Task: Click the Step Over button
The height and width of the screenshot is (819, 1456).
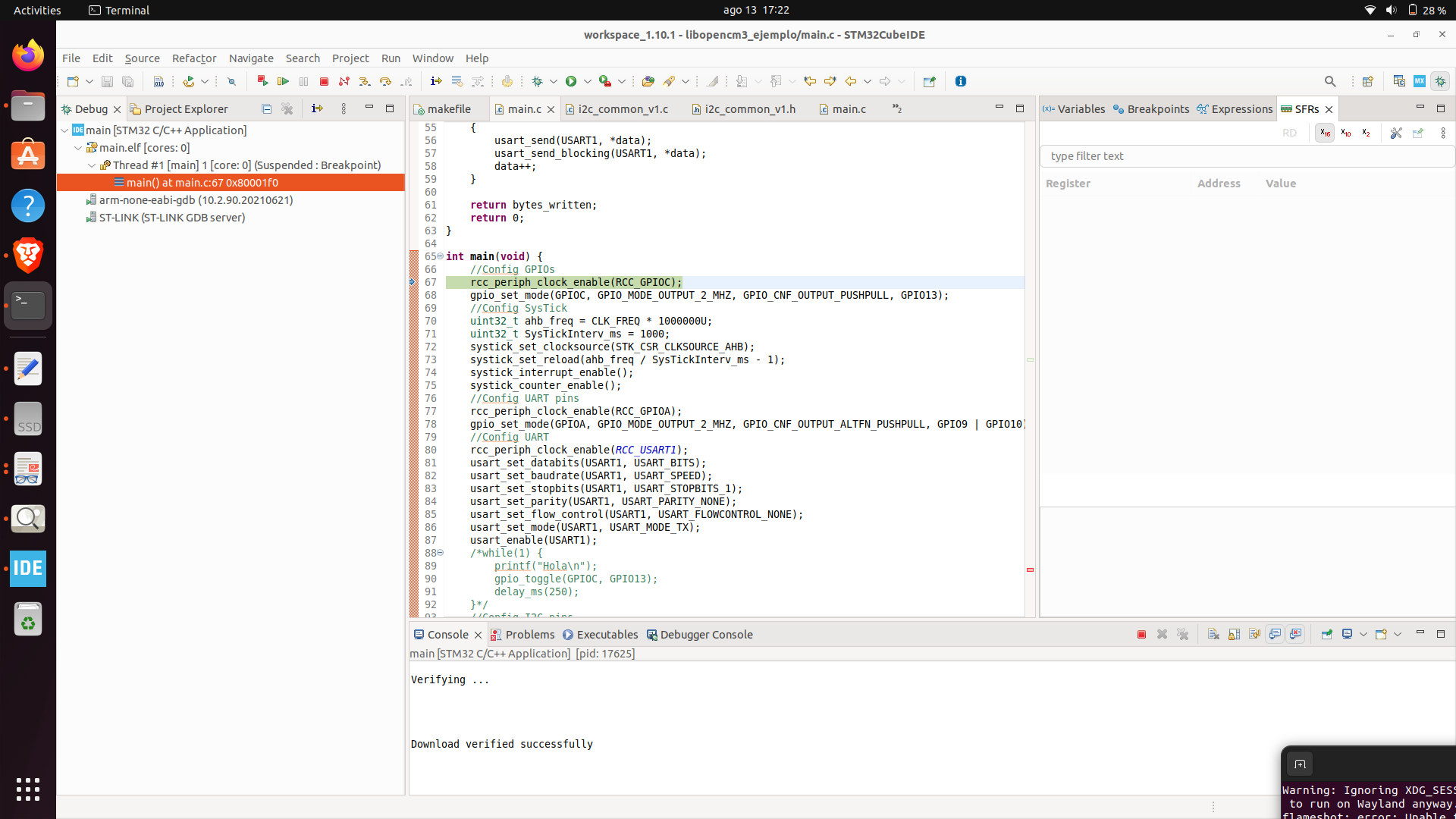Action: 385,81
